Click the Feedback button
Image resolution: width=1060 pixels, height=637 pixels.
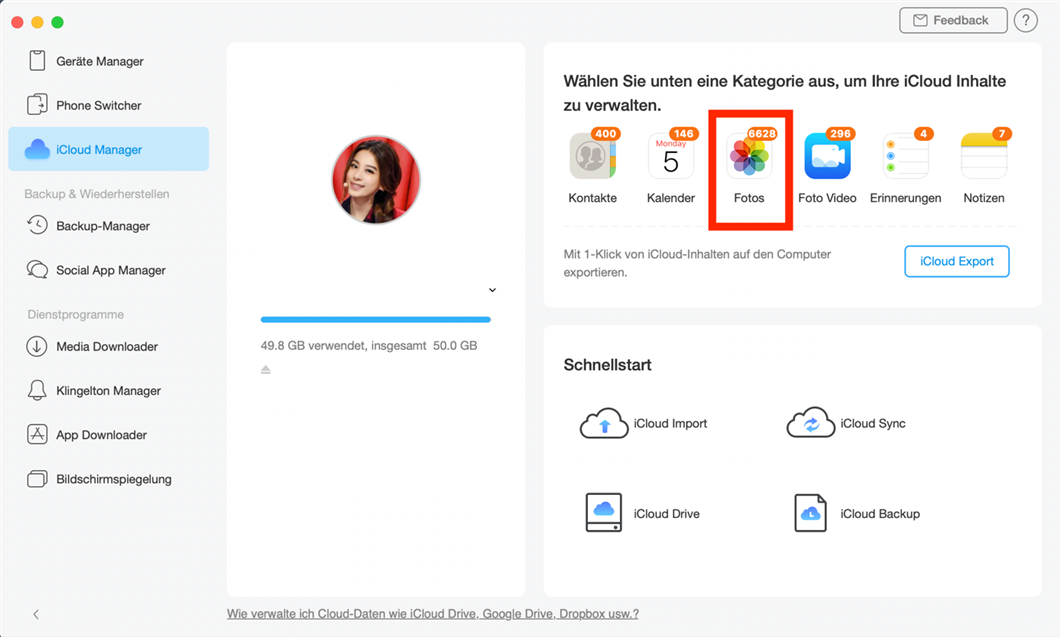(953, 20)
